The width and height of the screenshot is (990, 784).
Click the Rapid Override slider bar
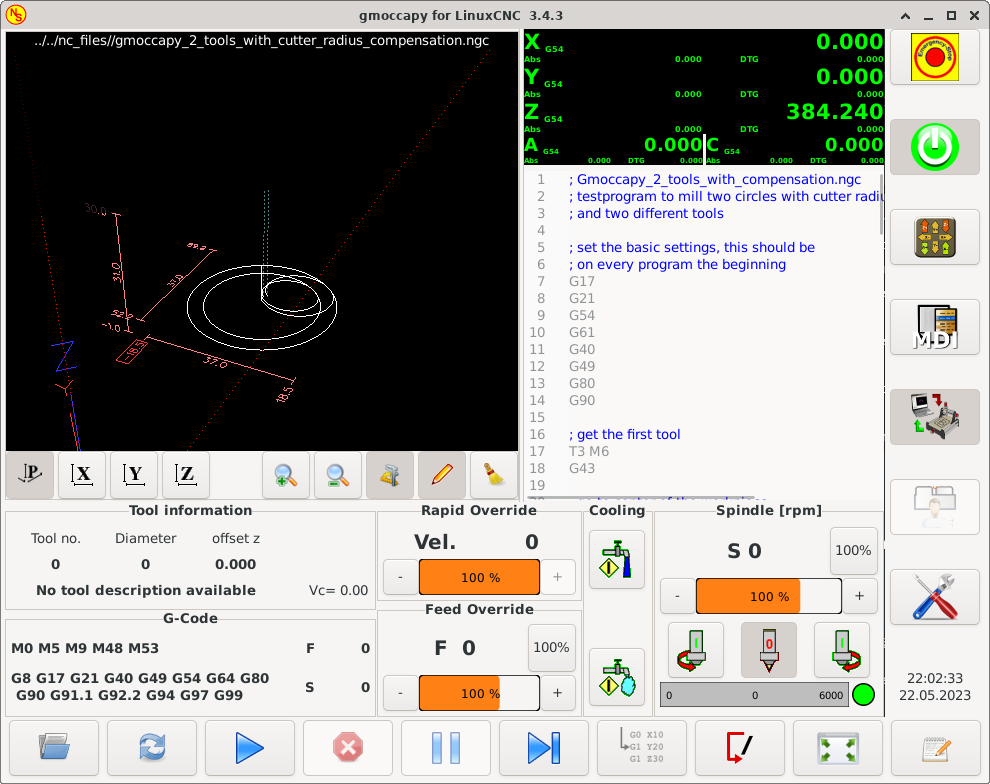(479, 577)
